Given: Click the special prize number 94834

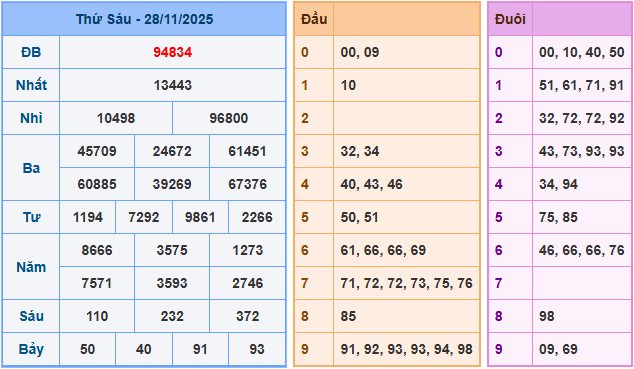Looking at the screenshot, I should [173, 52].
